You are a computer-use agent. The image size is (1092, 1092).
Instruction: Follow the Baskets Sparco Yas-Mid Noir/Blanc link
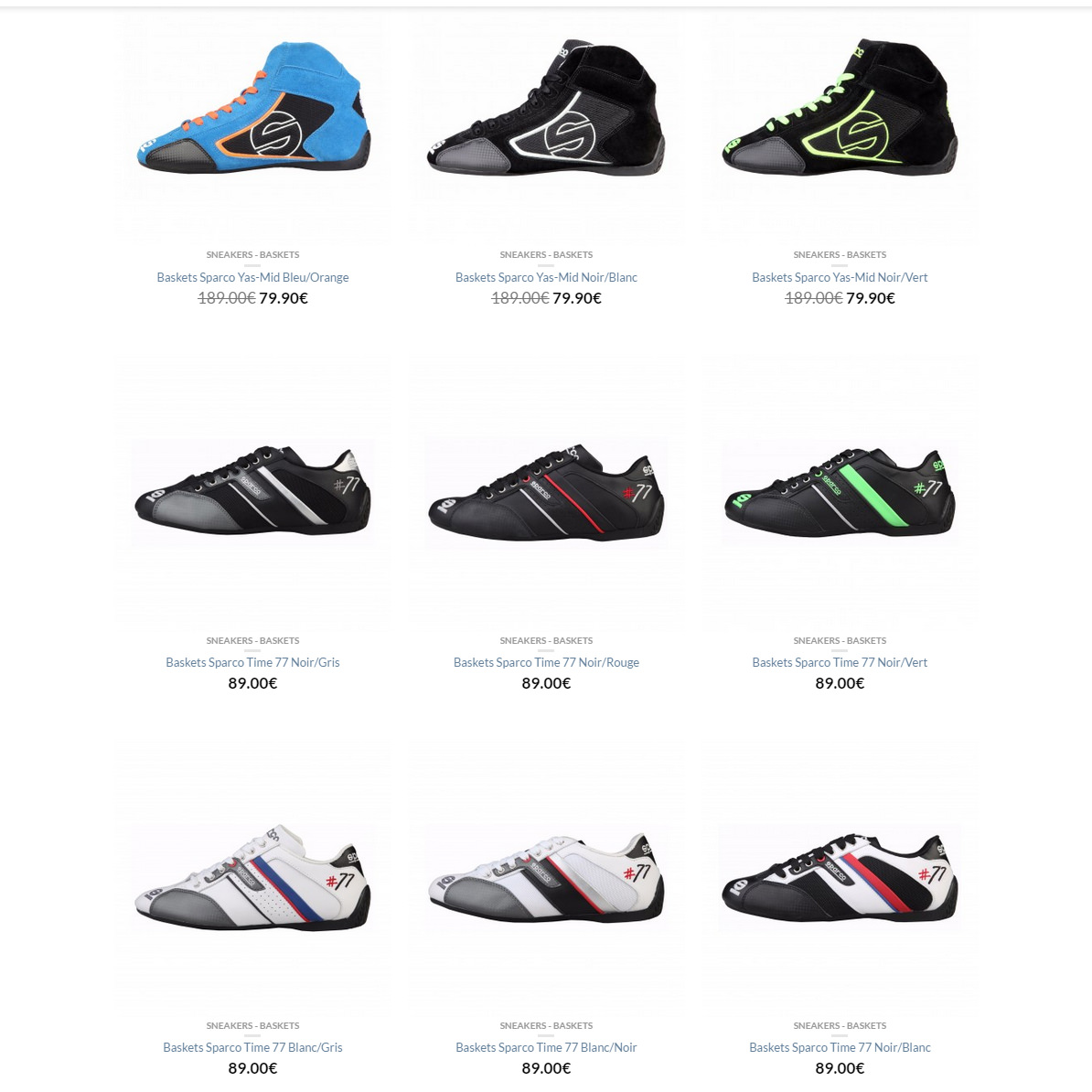tap(546, 277)
